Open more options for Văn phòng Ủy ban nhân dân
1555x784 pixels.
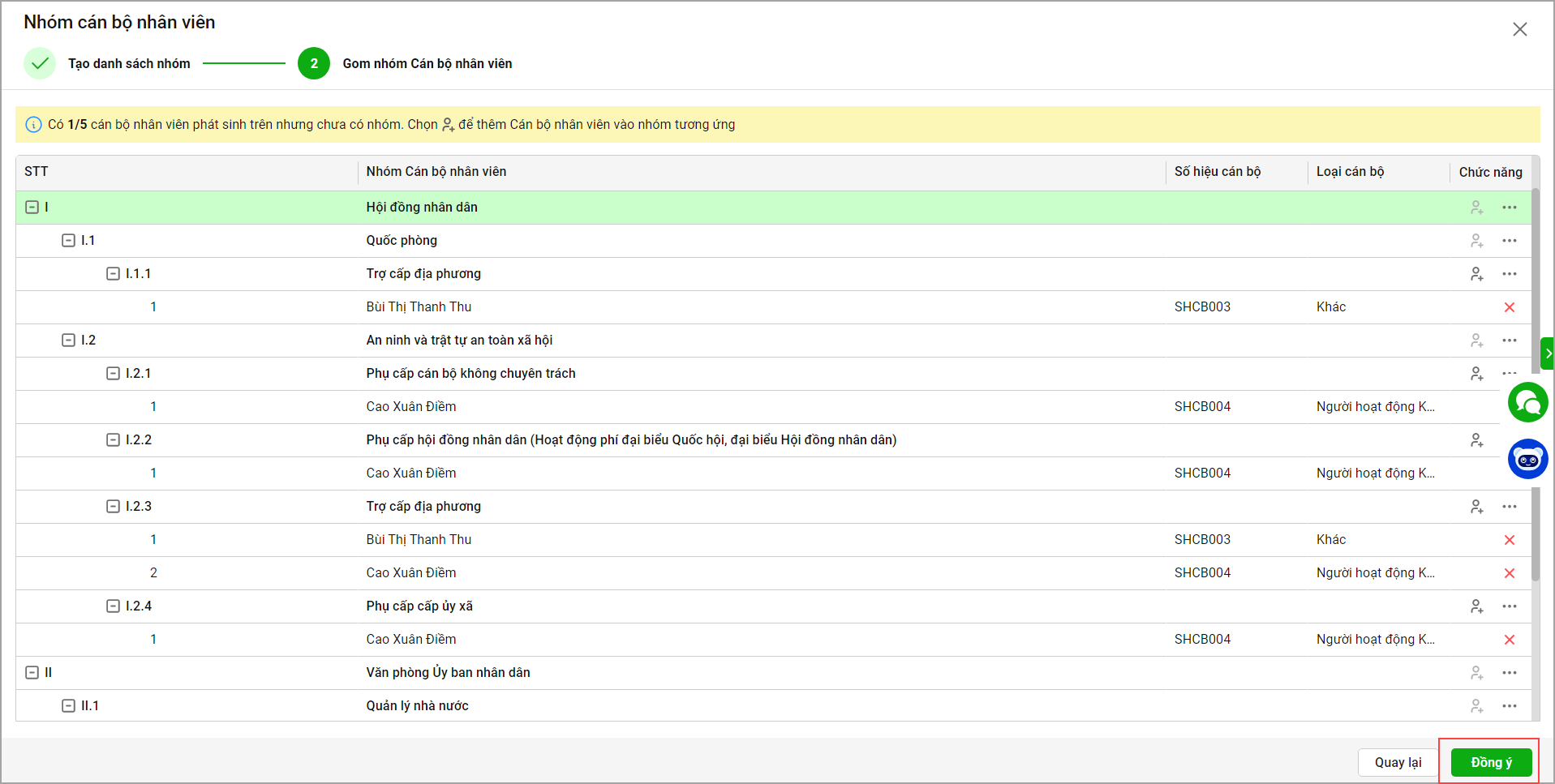coord(1509,673)
